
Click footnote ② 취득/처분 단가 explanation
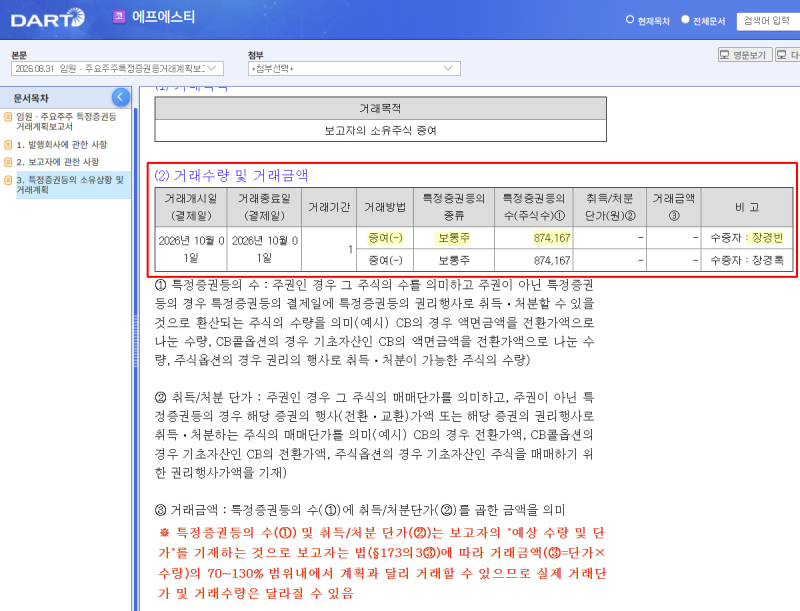point(375,435)
